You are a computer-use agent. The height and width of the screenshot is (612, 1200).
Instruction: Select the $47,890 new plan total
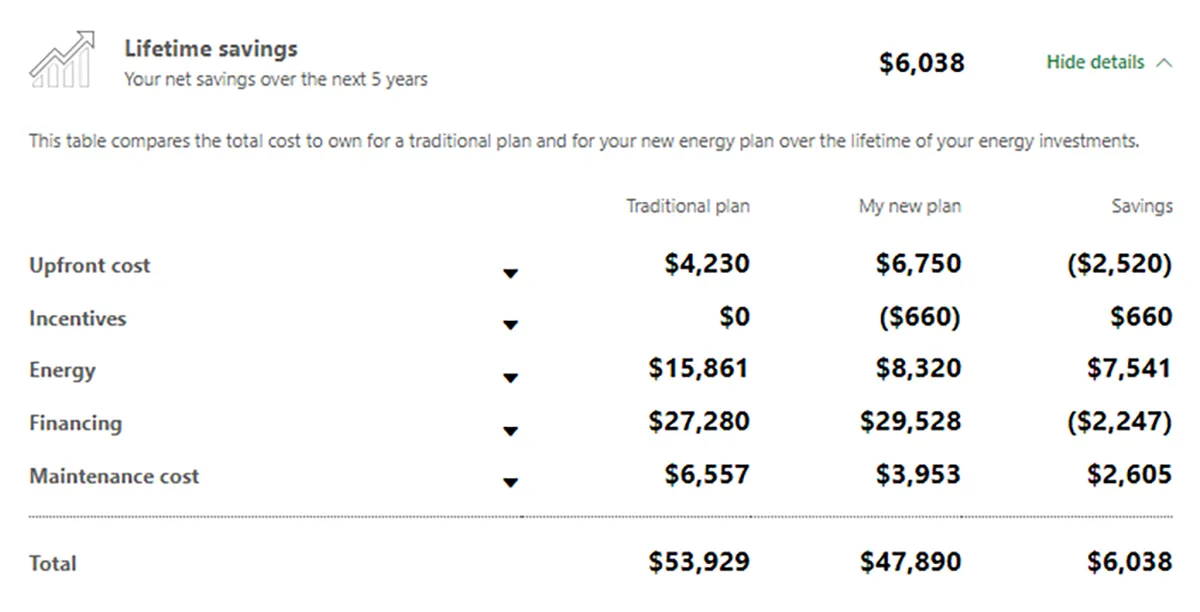click(910, 562)
